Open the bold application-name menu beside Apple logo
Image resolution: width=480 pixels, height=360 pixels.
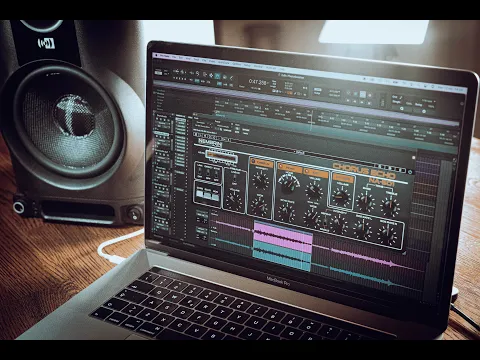click(164, 55)
